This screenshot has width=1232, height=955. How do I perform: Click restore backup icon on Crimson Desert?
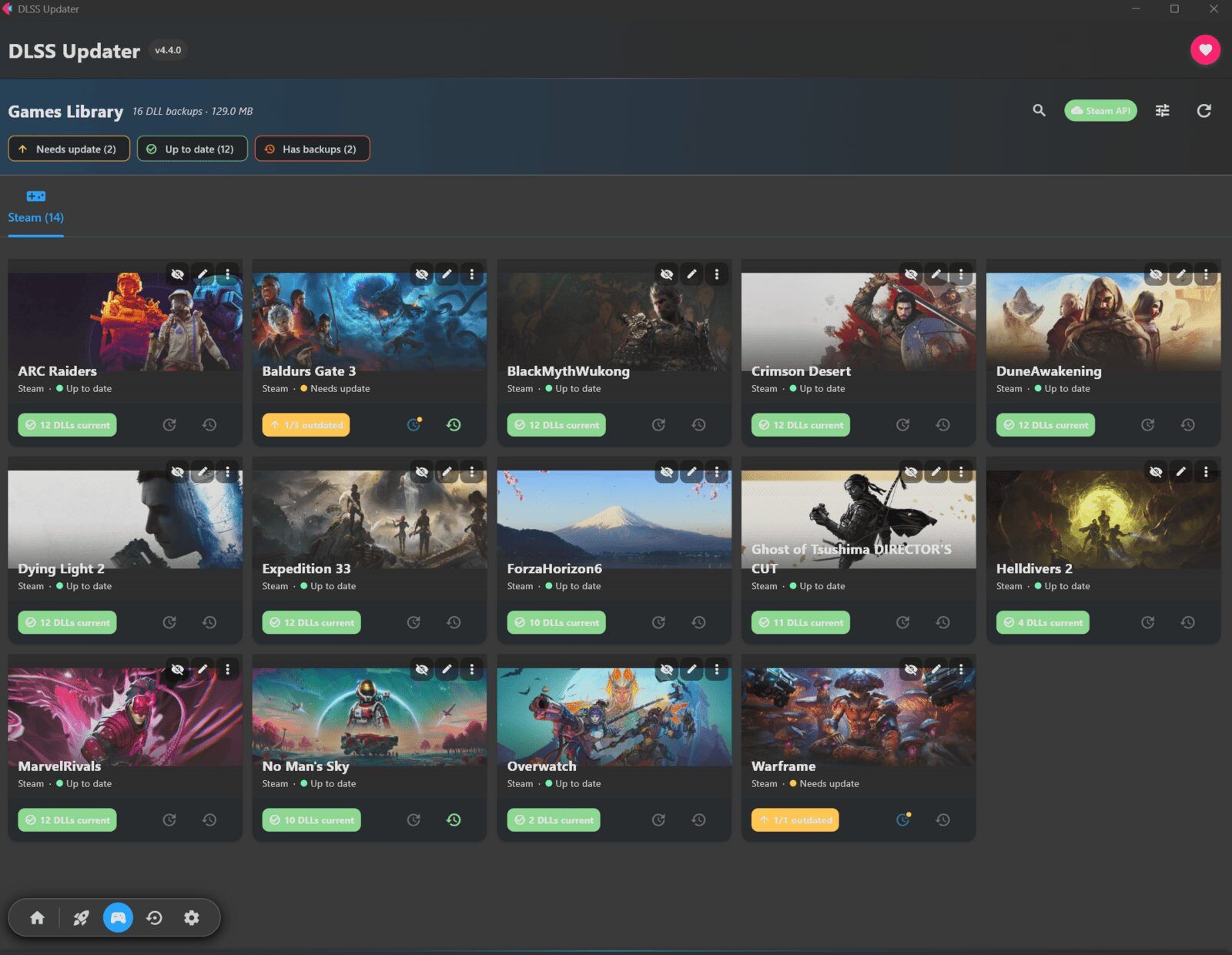pos(942,424)
